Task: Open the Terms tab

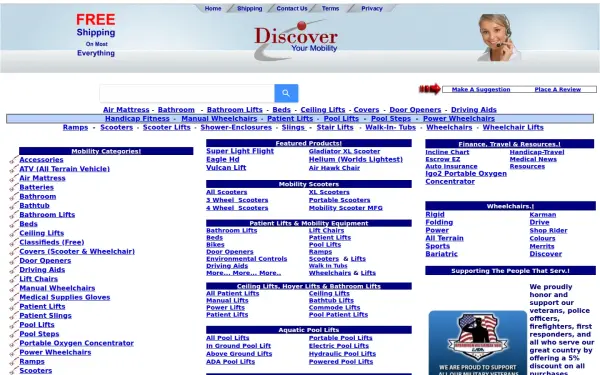Action: 330,8
